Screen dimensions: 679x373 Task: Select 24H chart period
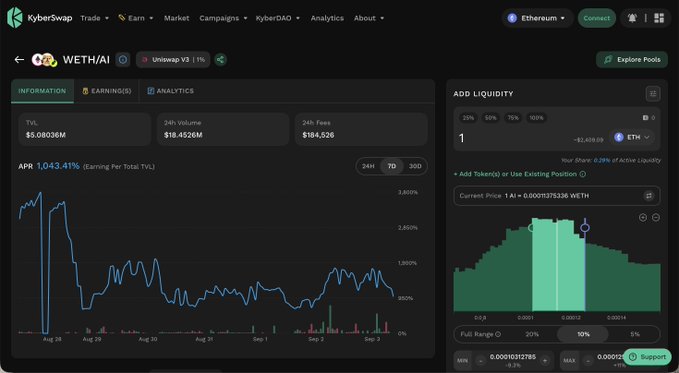368,166
